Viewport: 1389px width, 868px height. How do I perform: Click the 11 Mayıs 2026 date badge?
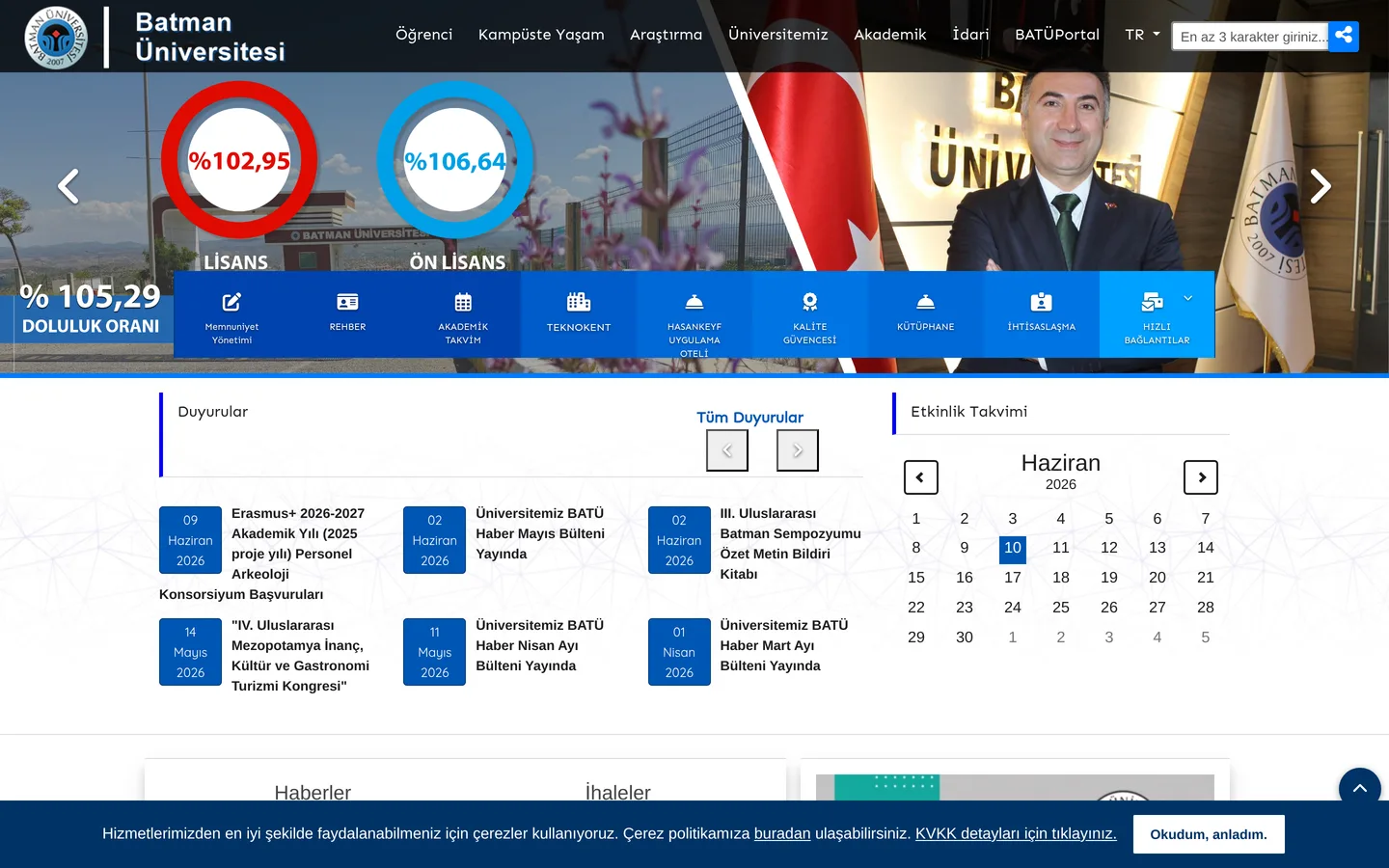click(435, 652)
